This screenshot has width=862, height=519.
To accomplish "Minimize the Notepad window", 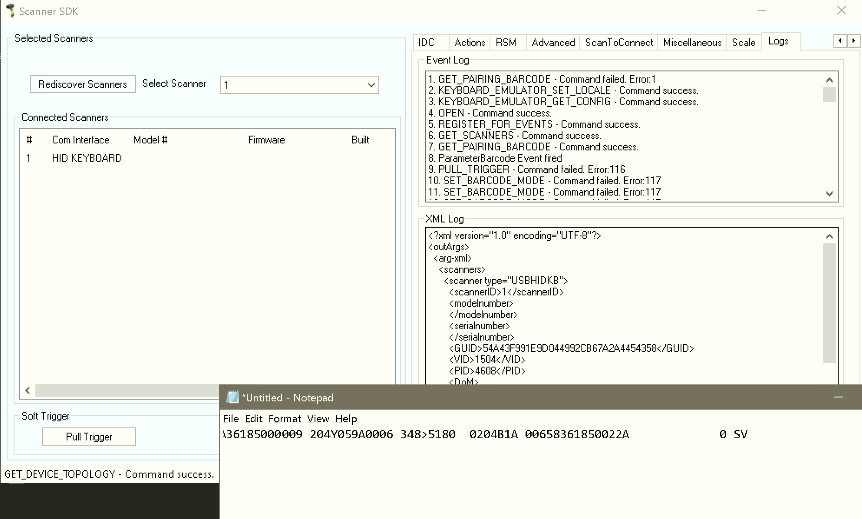I will click(x=838, y=397).
